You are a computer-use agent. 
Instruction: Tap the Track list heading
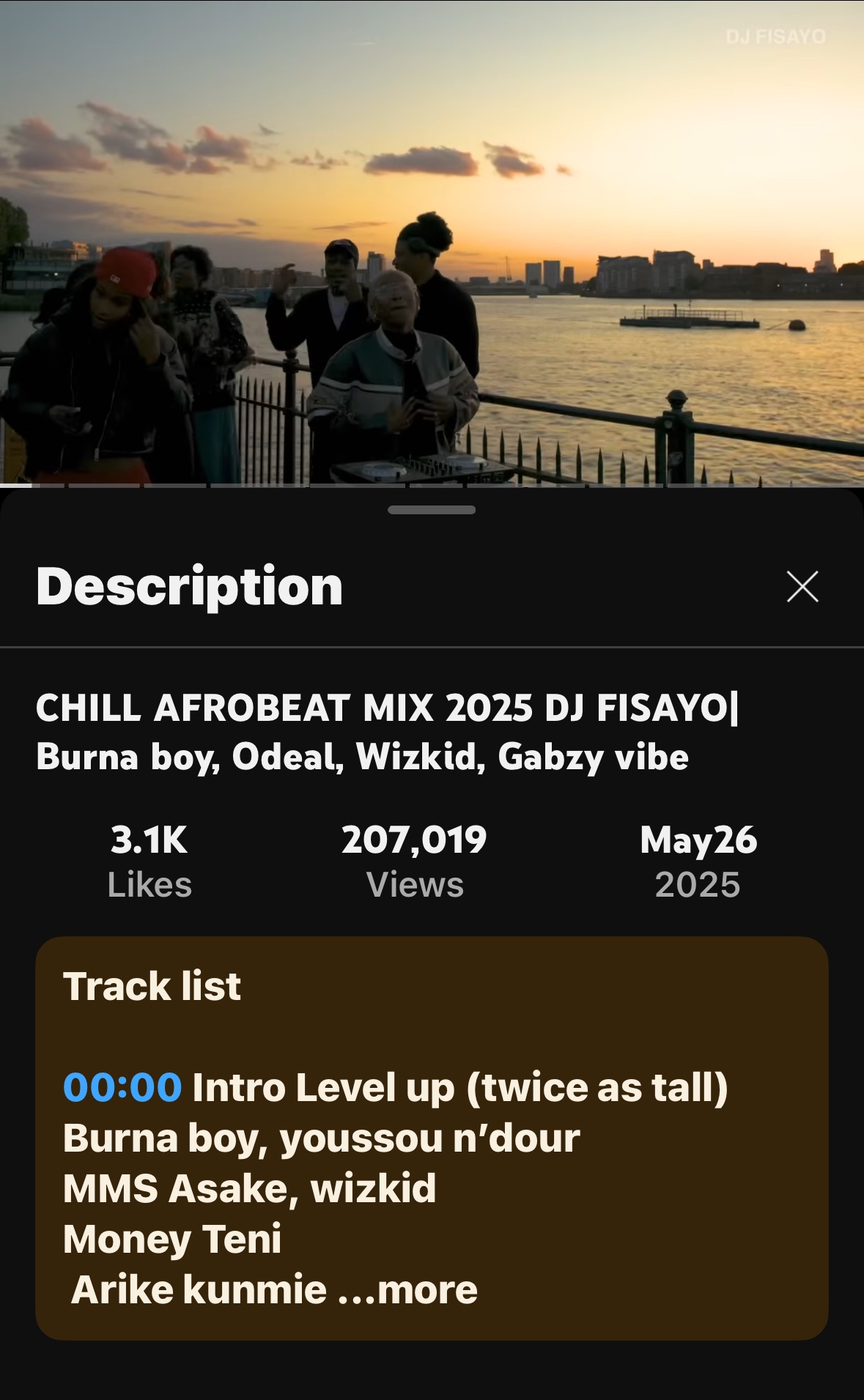click(x=152, y=986)
